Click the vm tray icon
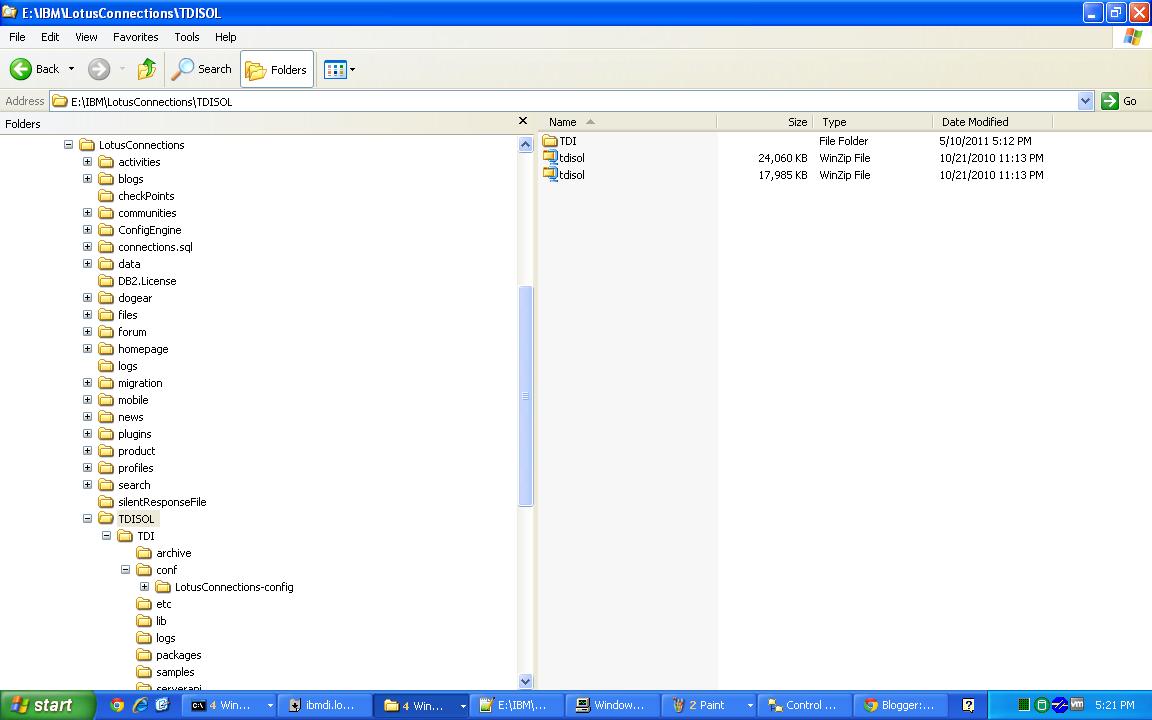This screenshot has height=720, width=1152. tap(1077, 704)
